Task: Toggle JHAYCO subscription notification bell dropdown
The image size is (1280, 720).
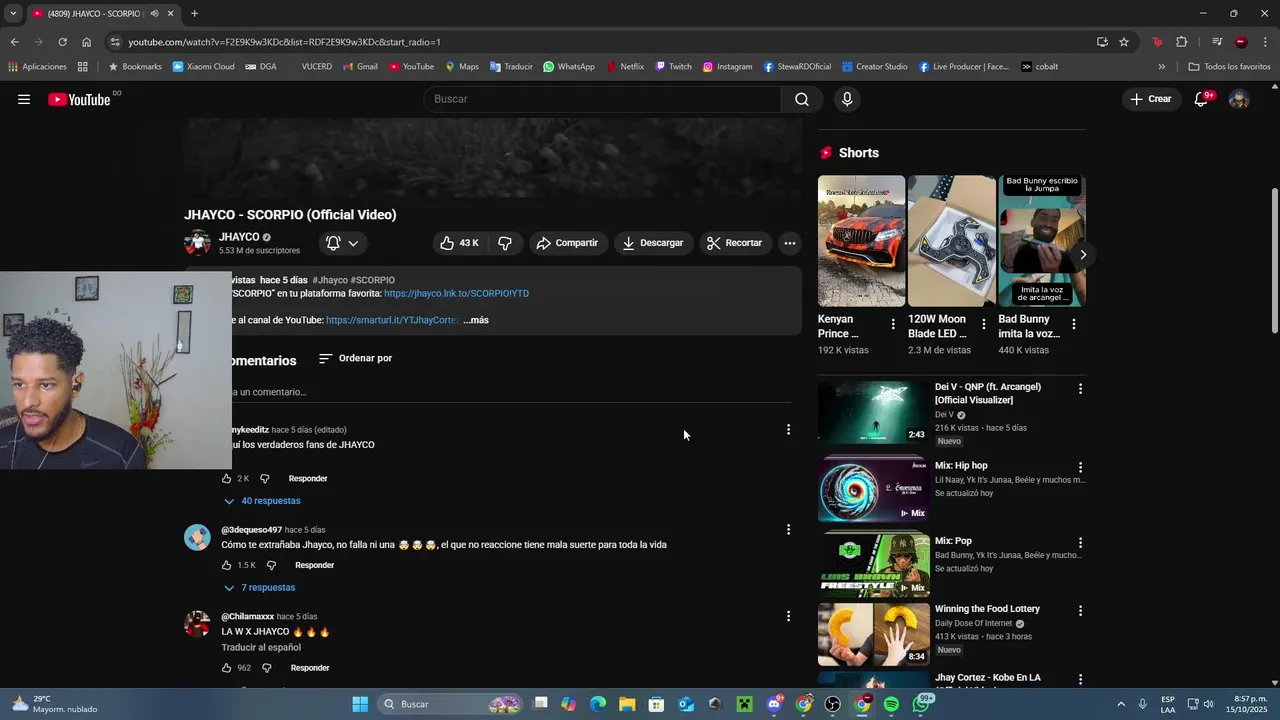Action: point(342,243)
